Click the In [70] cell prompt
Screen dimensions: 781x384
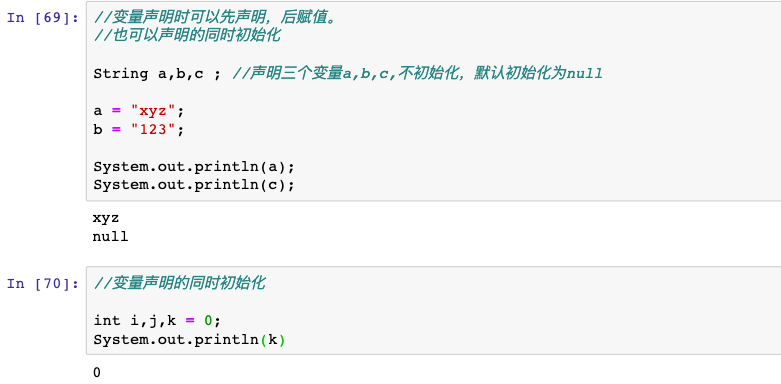[43, 283]
